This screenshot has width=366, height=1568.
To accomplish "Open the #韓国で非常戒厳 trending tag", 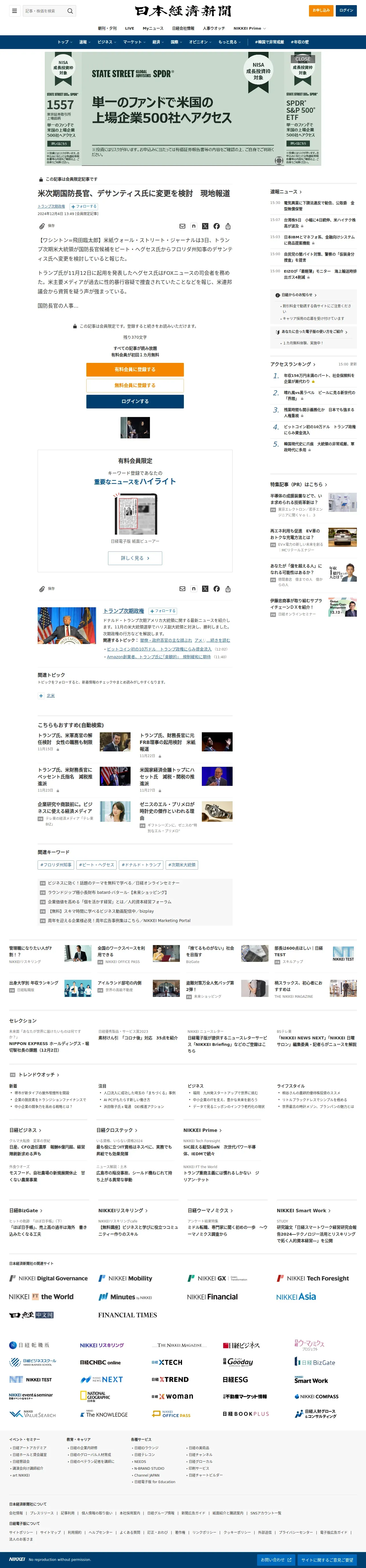I will (x=269, y=42).
